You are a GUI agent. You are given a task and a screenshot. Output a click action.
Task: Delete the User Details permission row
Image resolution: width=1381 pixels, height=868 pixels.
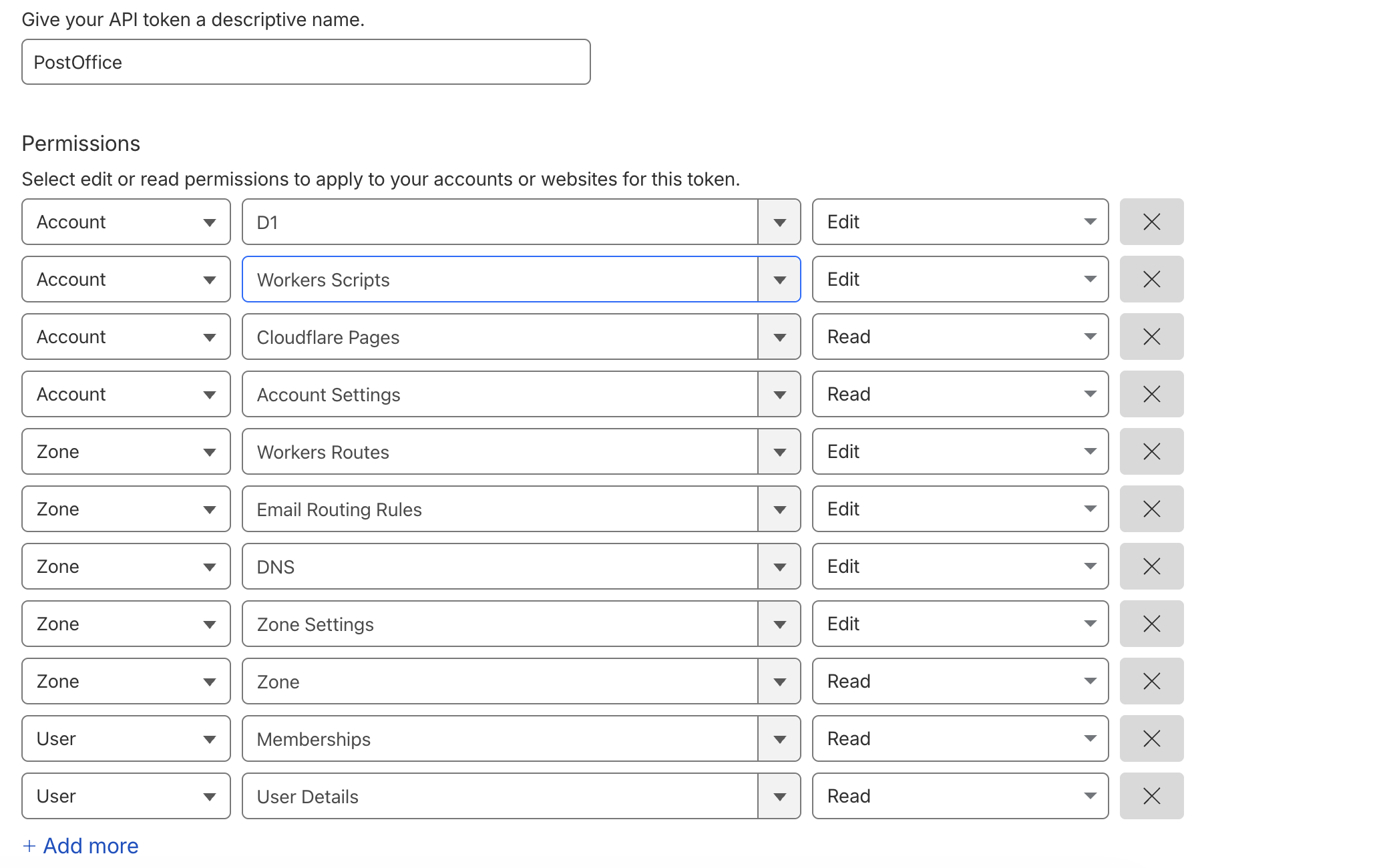click(1151, 796)
